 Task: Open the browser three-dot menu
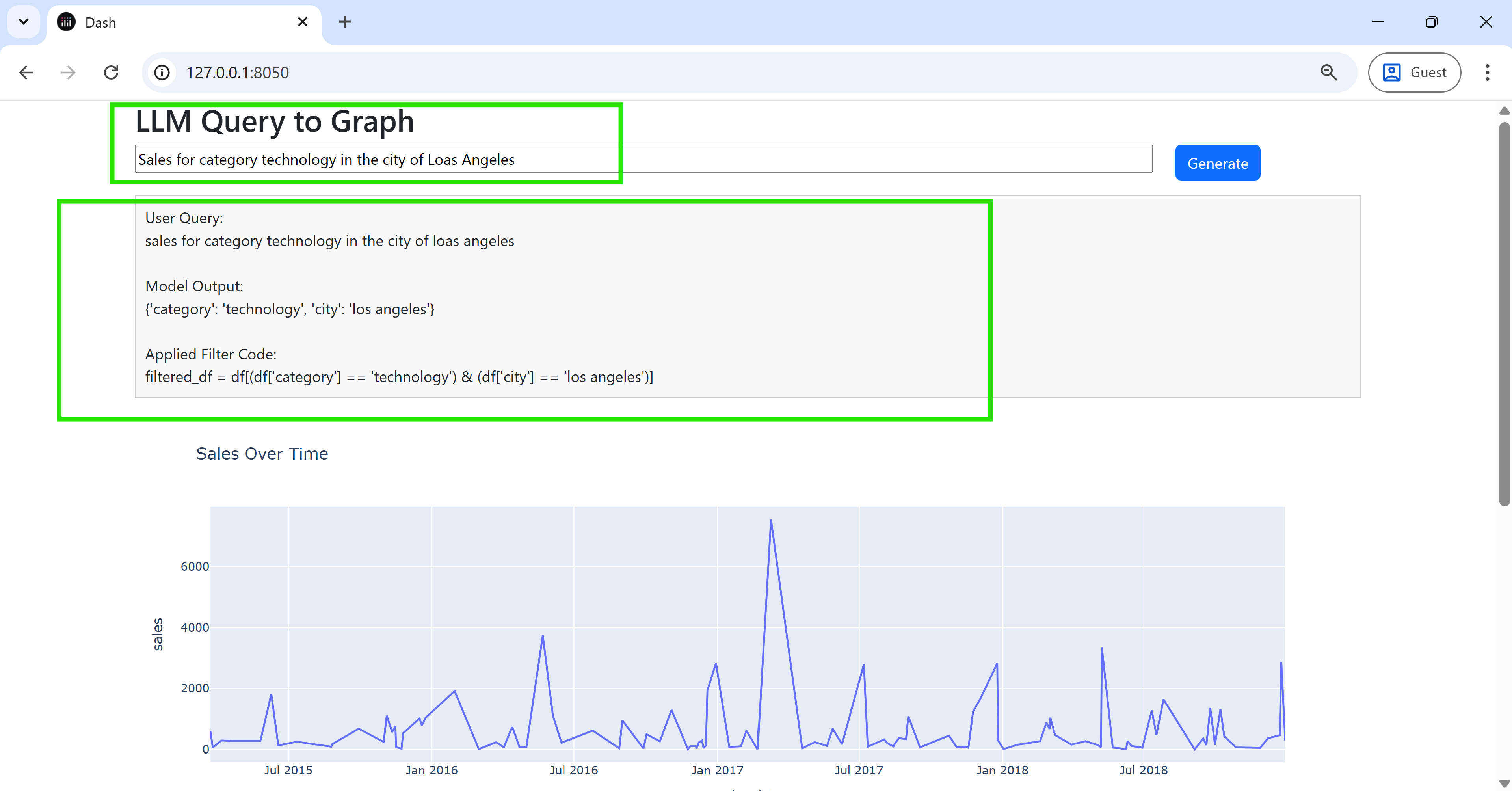(x=1487, y=72)
